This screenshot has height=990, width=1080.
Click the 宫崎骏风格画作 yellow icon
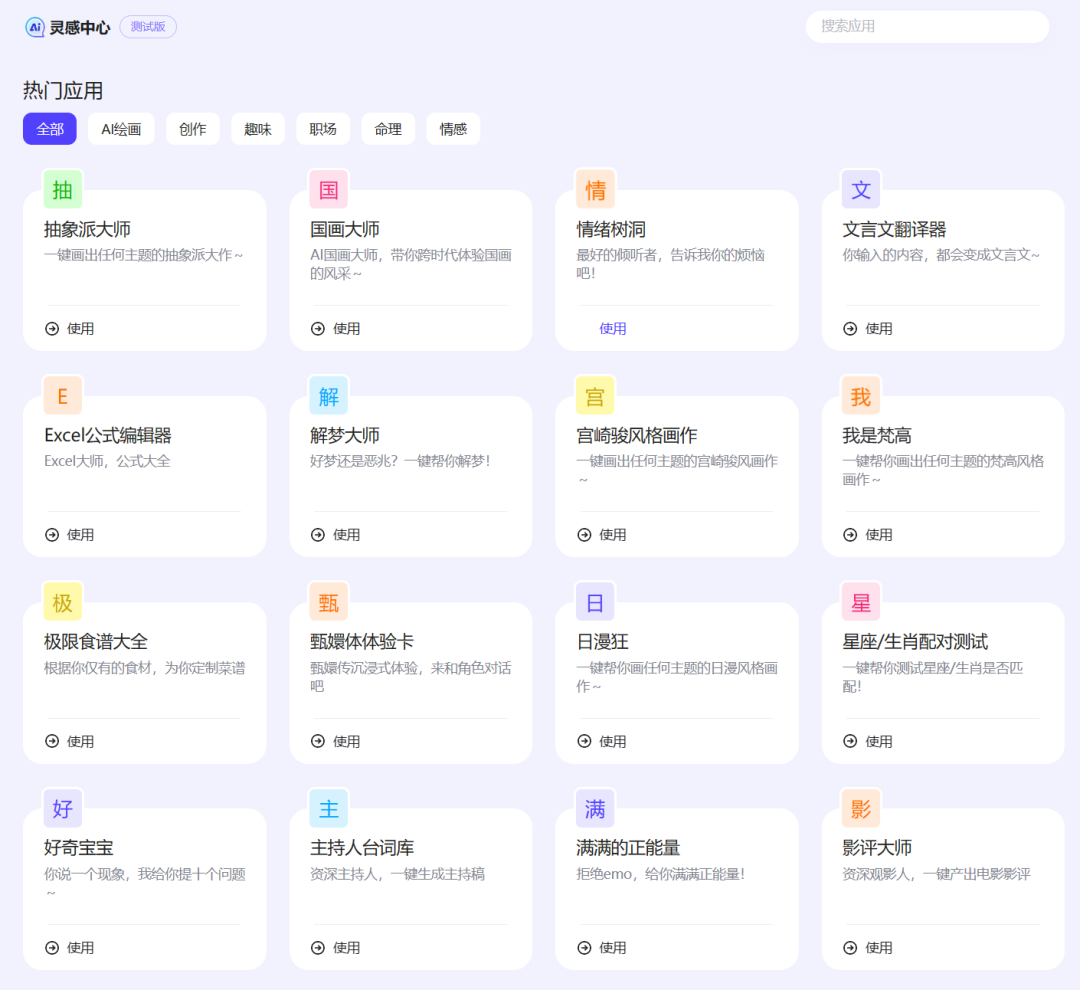[x=595, y=396]
